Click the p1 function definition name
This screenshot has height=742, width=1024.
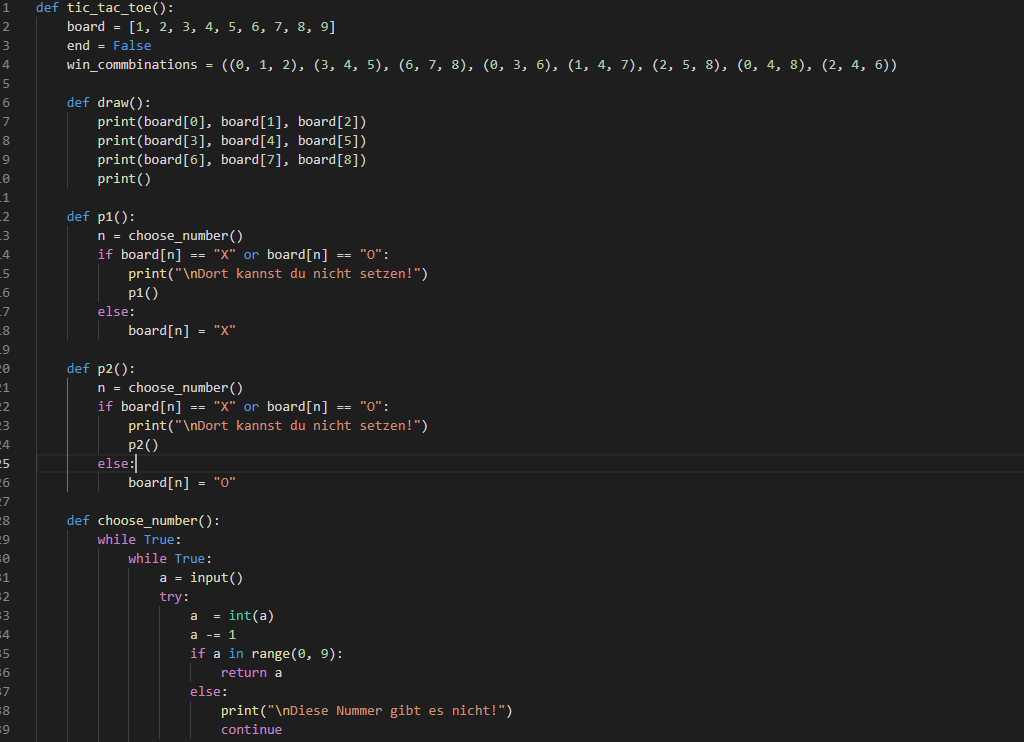(108, 216)
